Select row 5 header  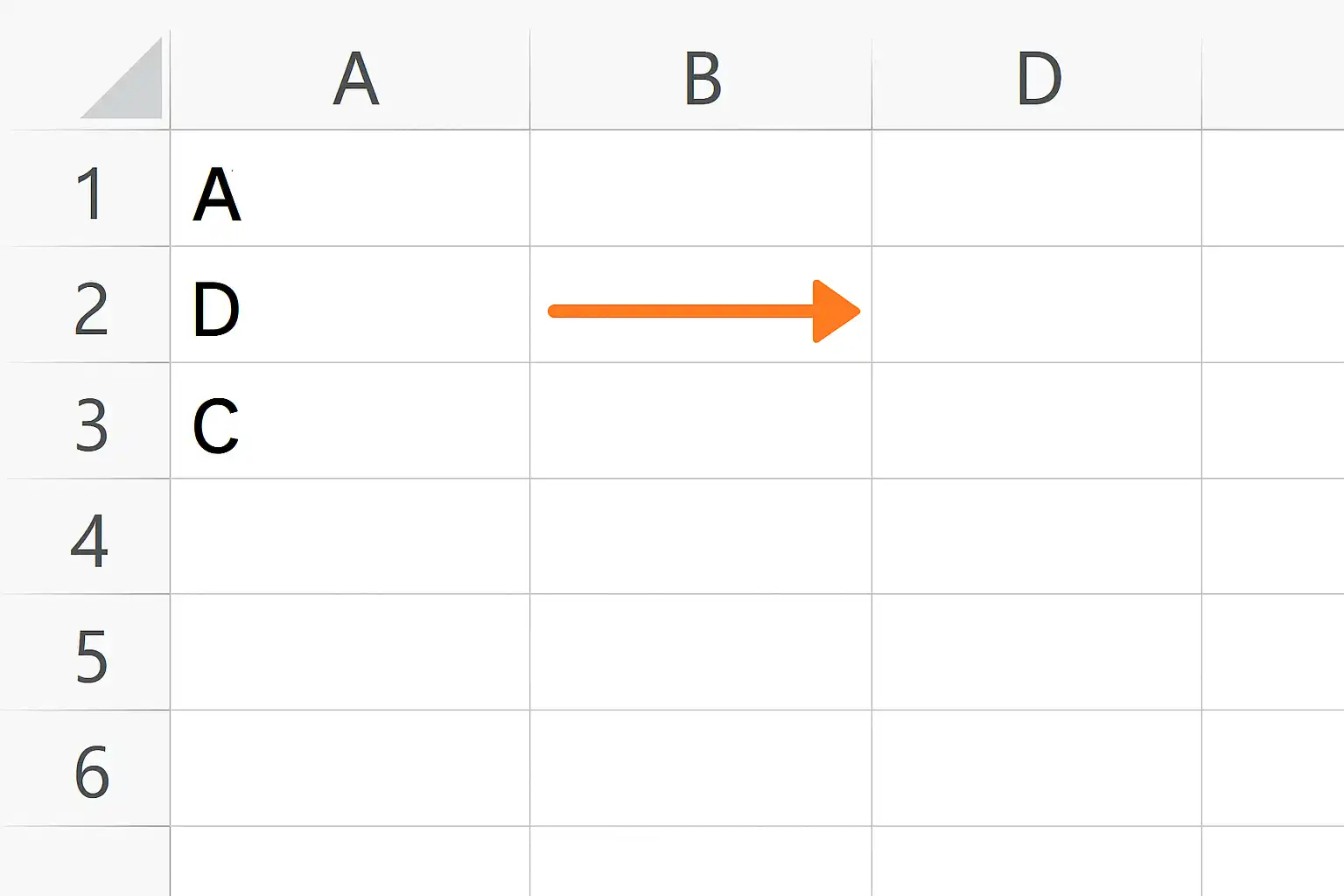[x=87, y=653]
